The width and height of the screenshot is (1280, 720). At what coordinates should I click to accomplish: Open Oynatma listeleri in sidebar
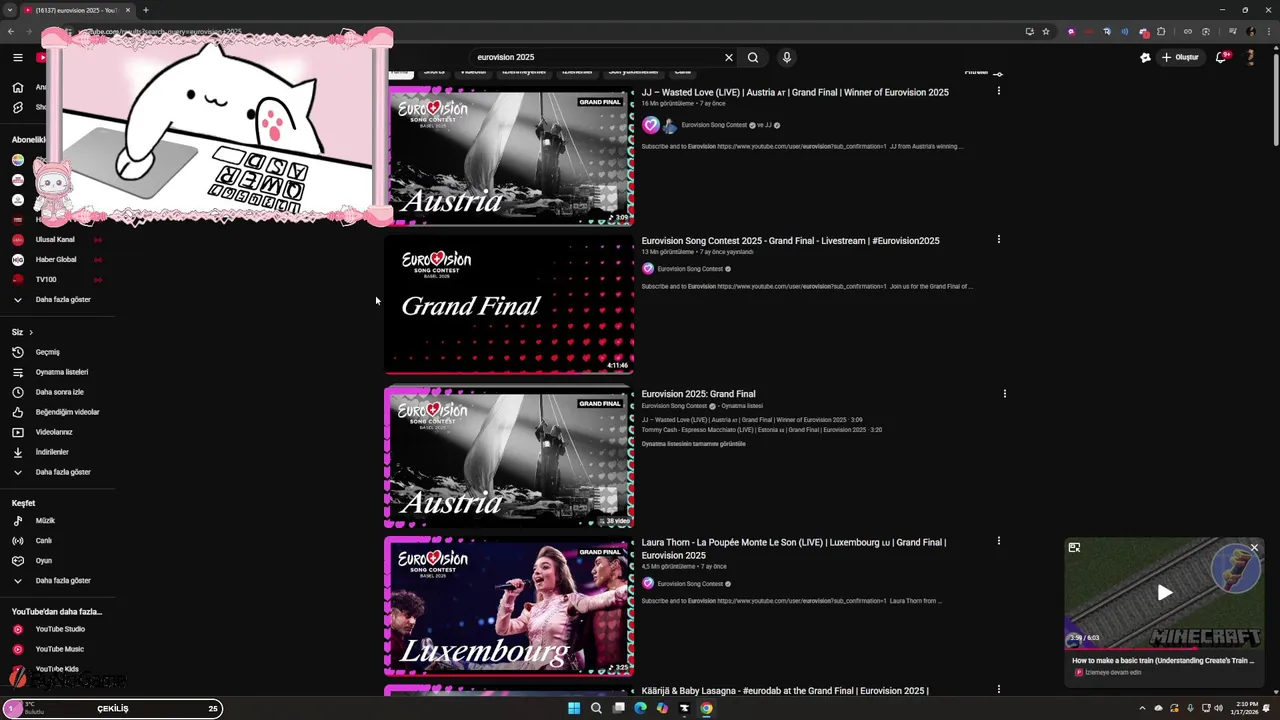(x=58, y=372)
